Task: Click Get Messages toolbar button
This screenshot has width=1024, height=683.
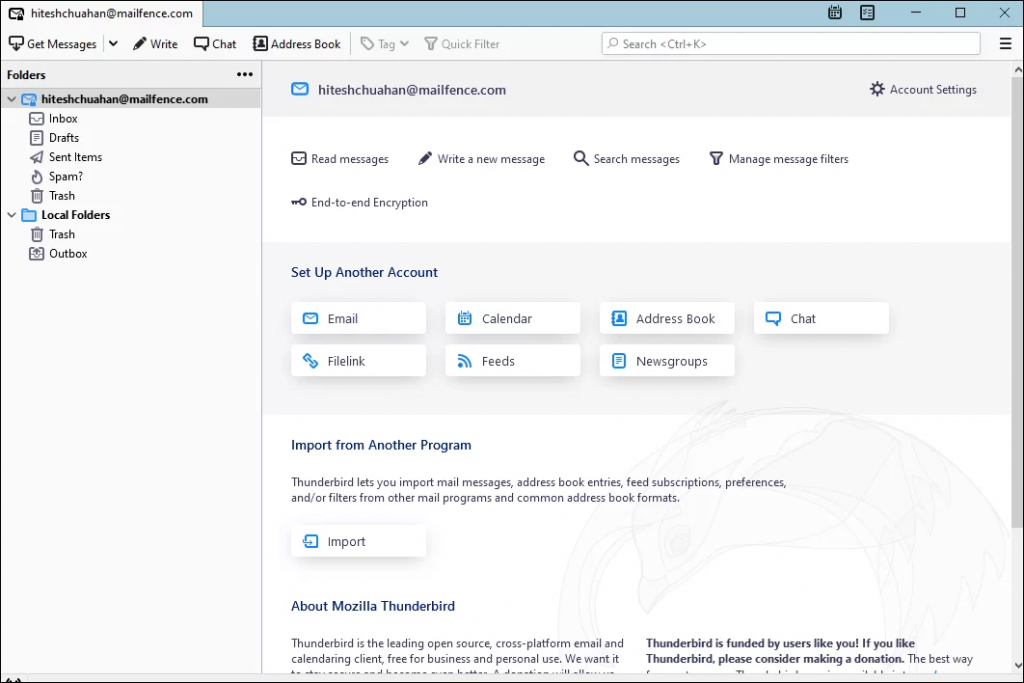Action: point(52,44)
